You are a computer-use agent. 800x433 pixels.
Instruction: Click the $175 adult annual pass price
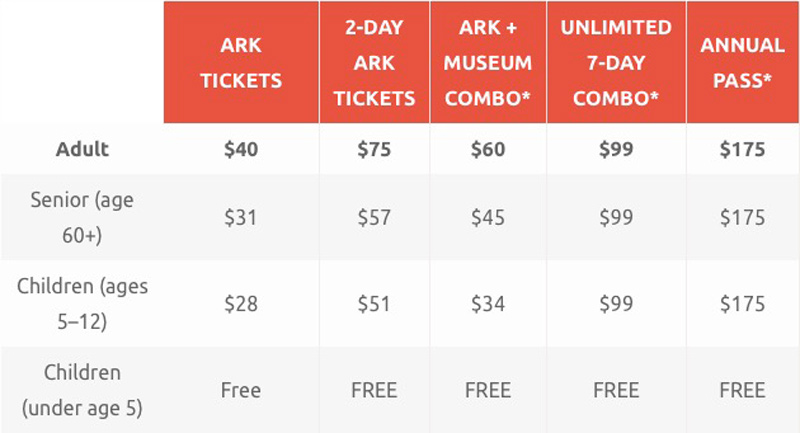click(x=742, y=149)
